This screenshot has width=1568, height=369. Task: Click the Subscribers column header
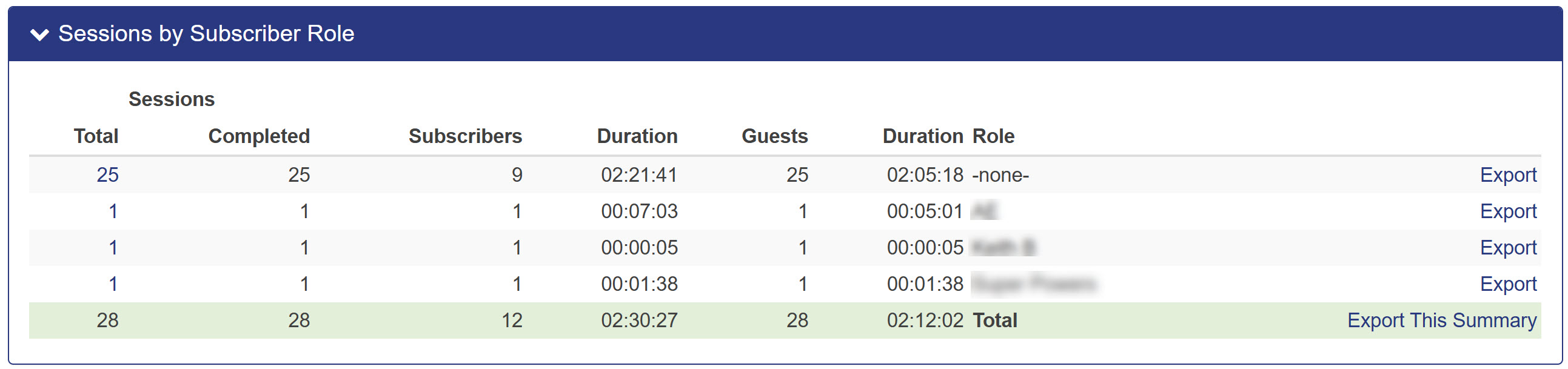[464, 136]
